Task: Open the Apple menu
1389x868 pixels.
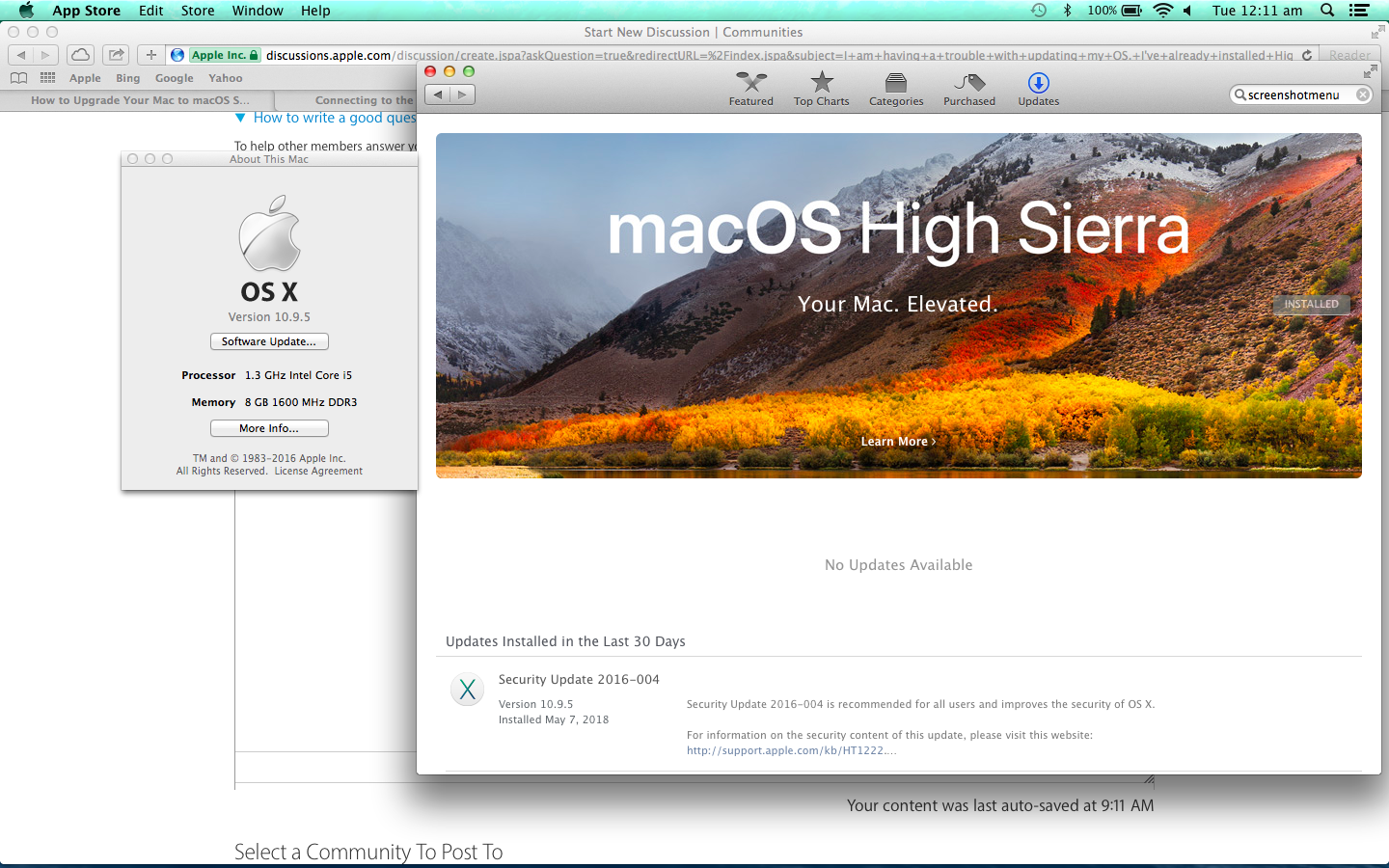Action: [x=26, y=11]
